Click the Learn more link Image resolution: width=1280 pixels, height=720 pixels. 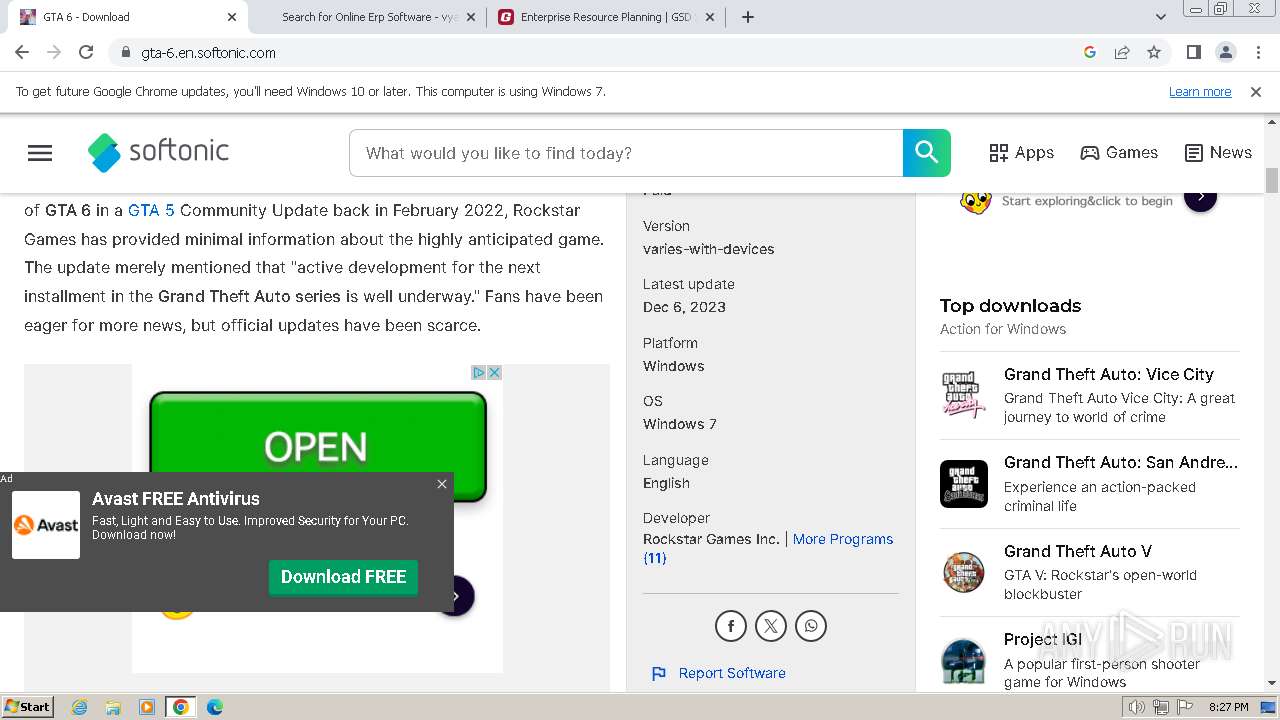[x=1200, y=91]
